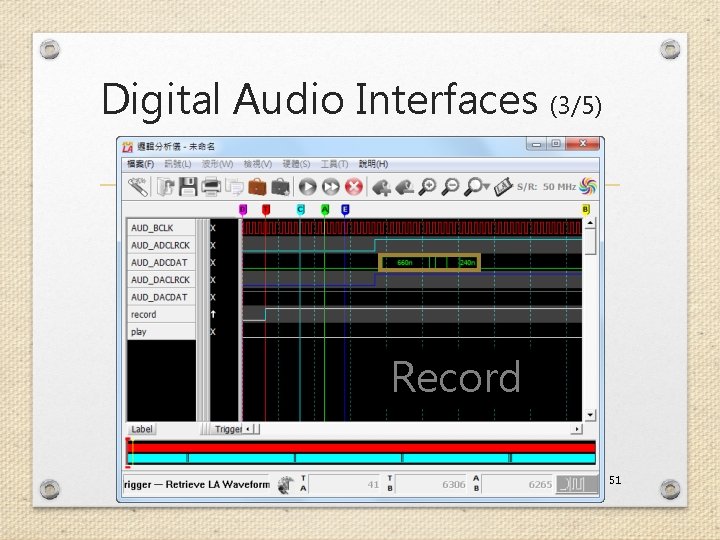The height and width of the screenshot is (540, 720).
Task: Click the orange briefcase icon
Action: pyautogui.click(x=257, y=187)
